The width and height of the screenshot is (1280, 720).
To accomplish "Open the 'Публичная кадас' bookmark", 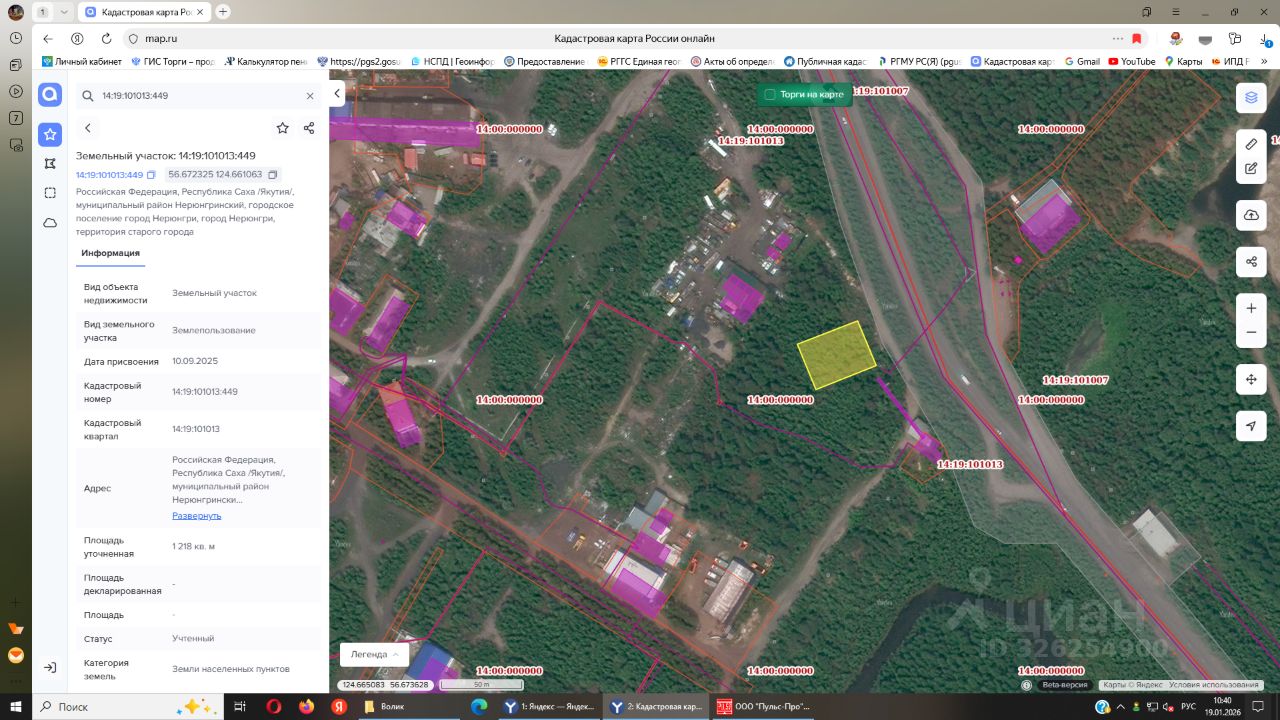I will point(825,61).
